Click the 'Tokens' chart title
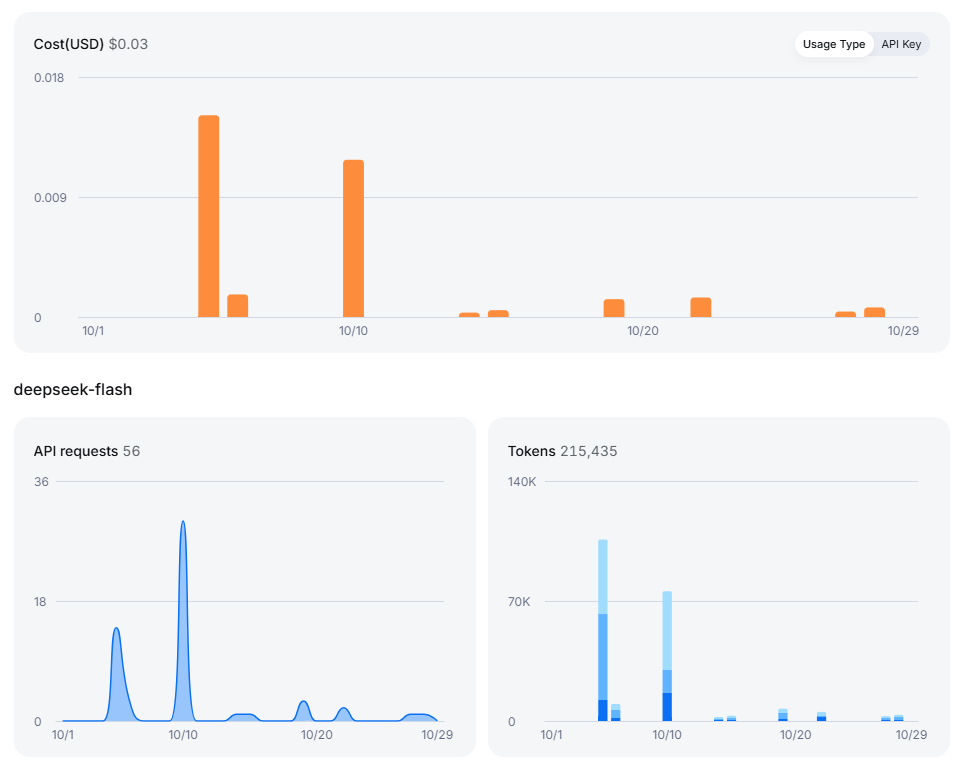 coord(532,451)
